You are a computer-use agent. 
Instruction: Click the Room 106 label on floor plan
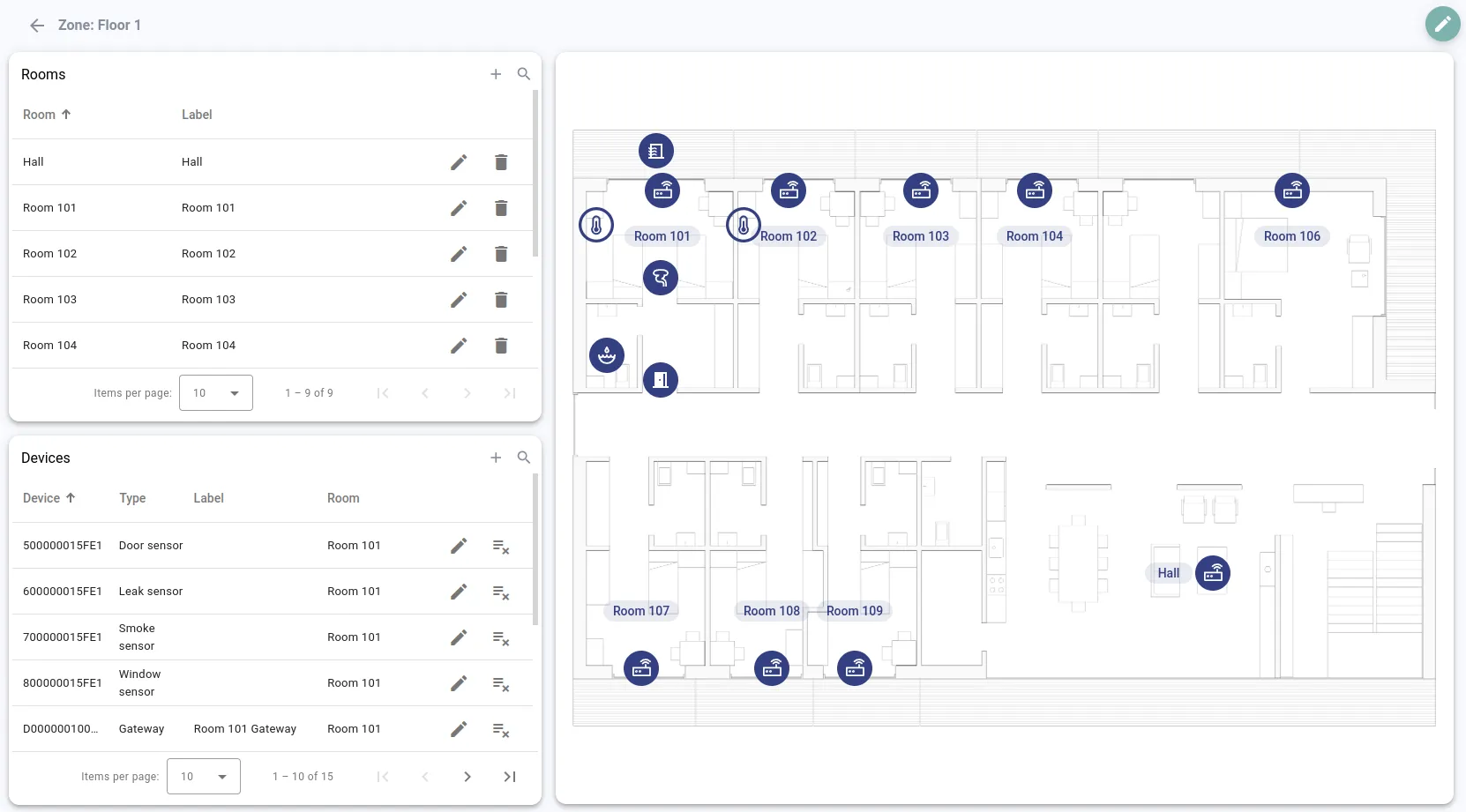click(1291, 236)
